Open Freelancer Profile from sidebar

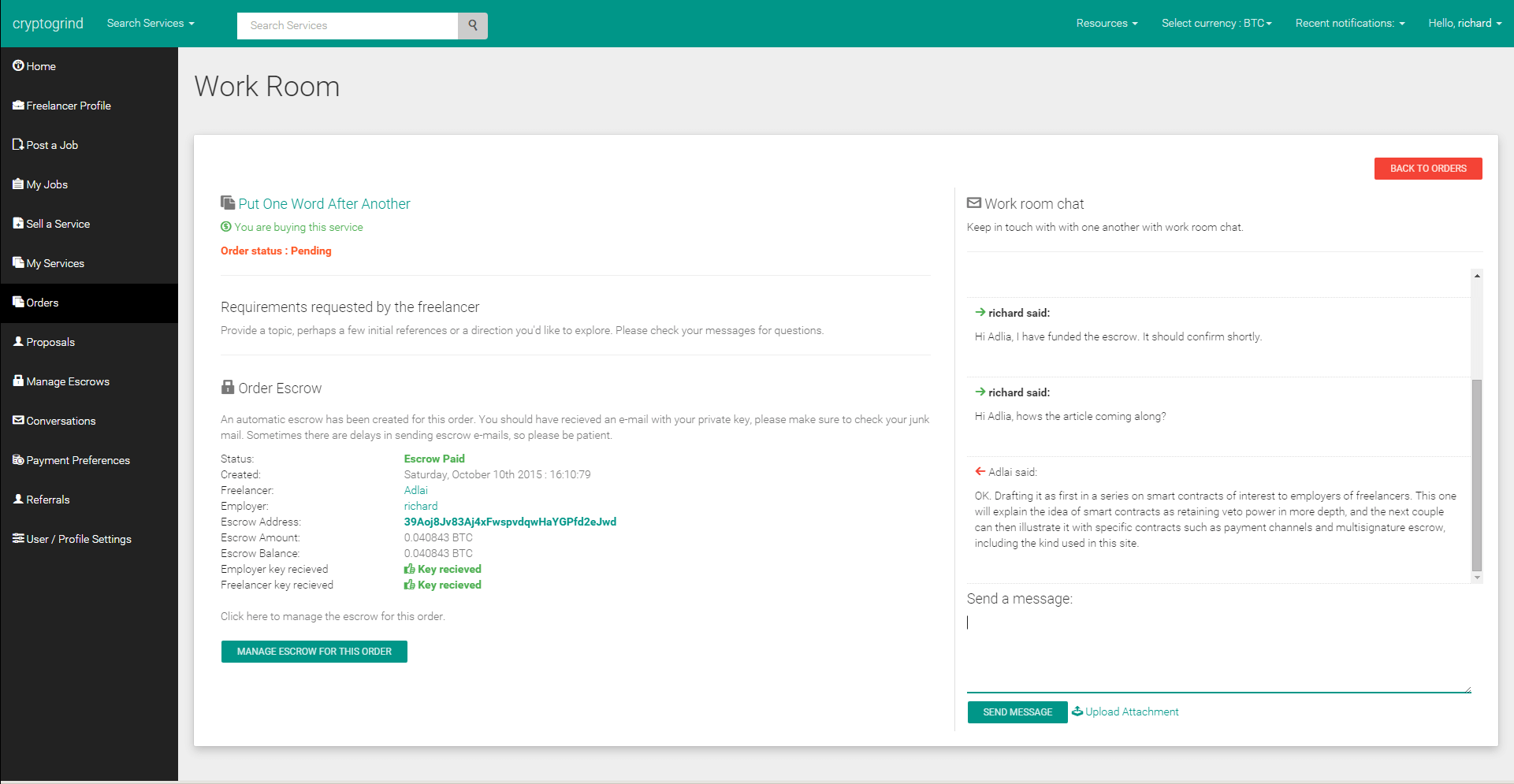pos(89,106)
